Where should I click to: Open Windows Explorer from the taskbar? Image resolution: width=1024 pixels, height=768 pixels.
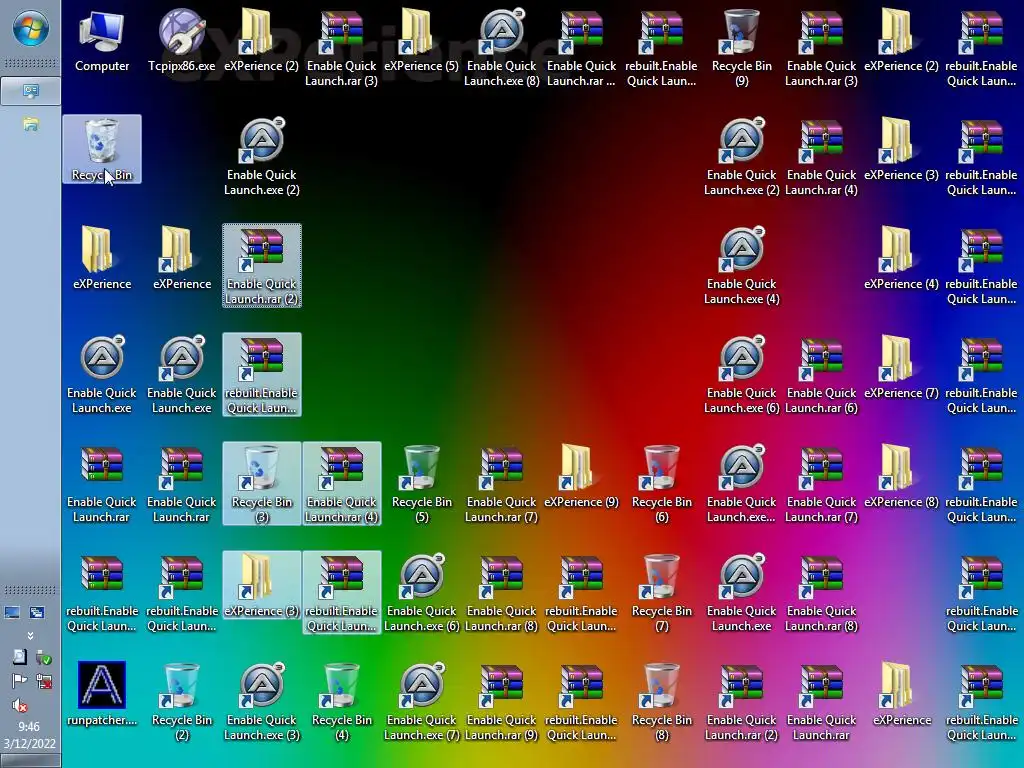30,123
